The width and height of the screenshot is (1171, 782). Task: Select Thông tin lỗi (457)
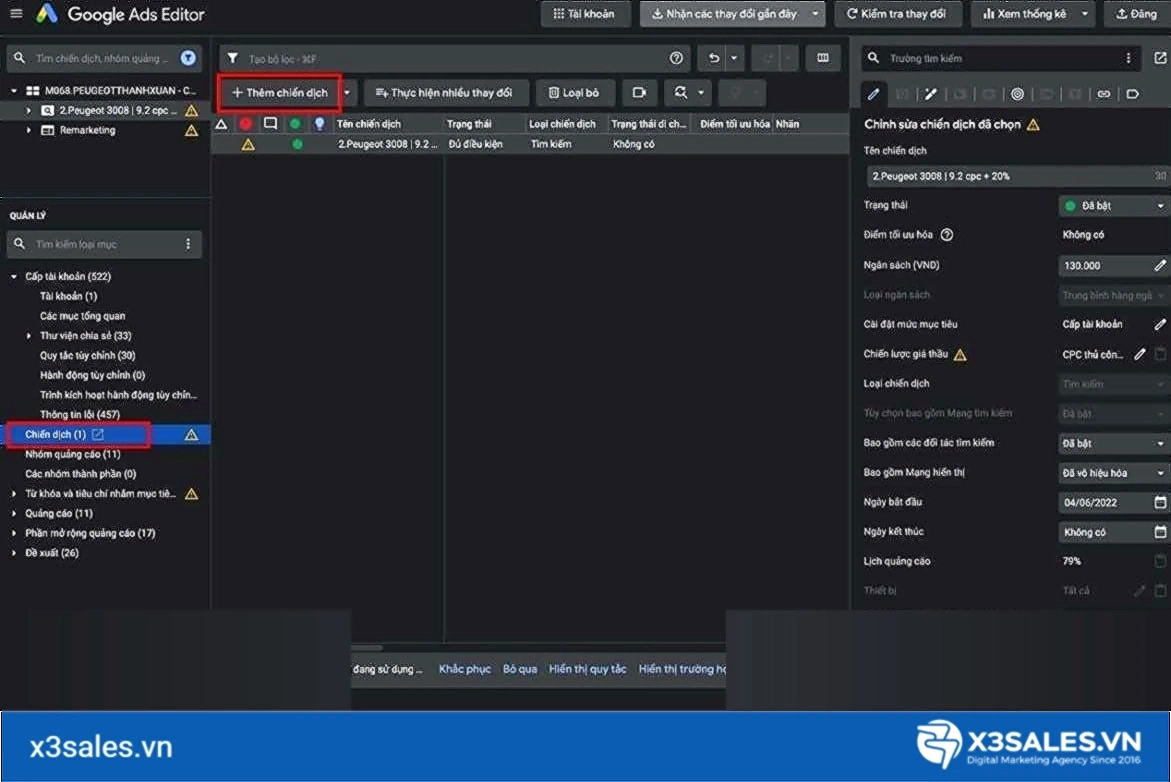80,415
